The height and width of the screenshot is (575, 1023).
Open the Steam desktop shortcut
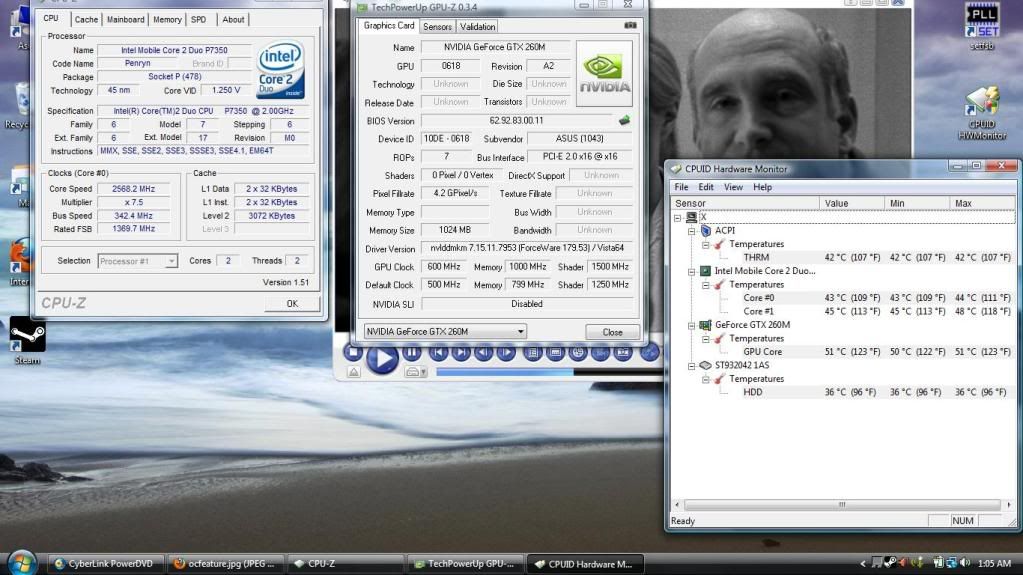coord(27,341)
